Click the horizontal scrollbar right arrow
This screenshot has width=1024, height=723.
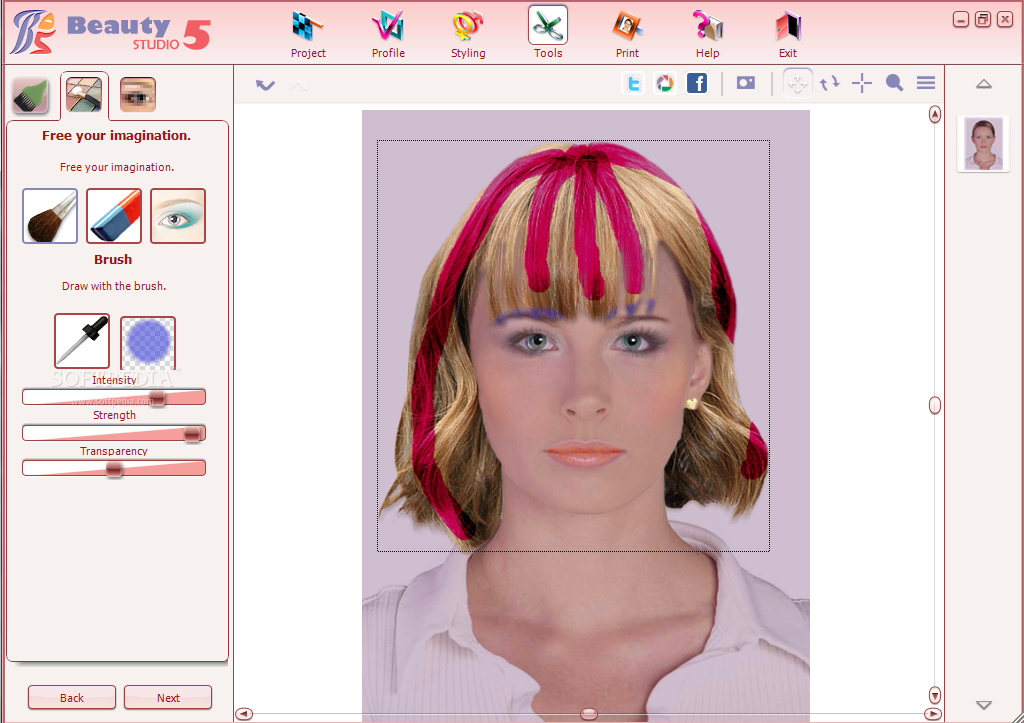pos(933,714)
